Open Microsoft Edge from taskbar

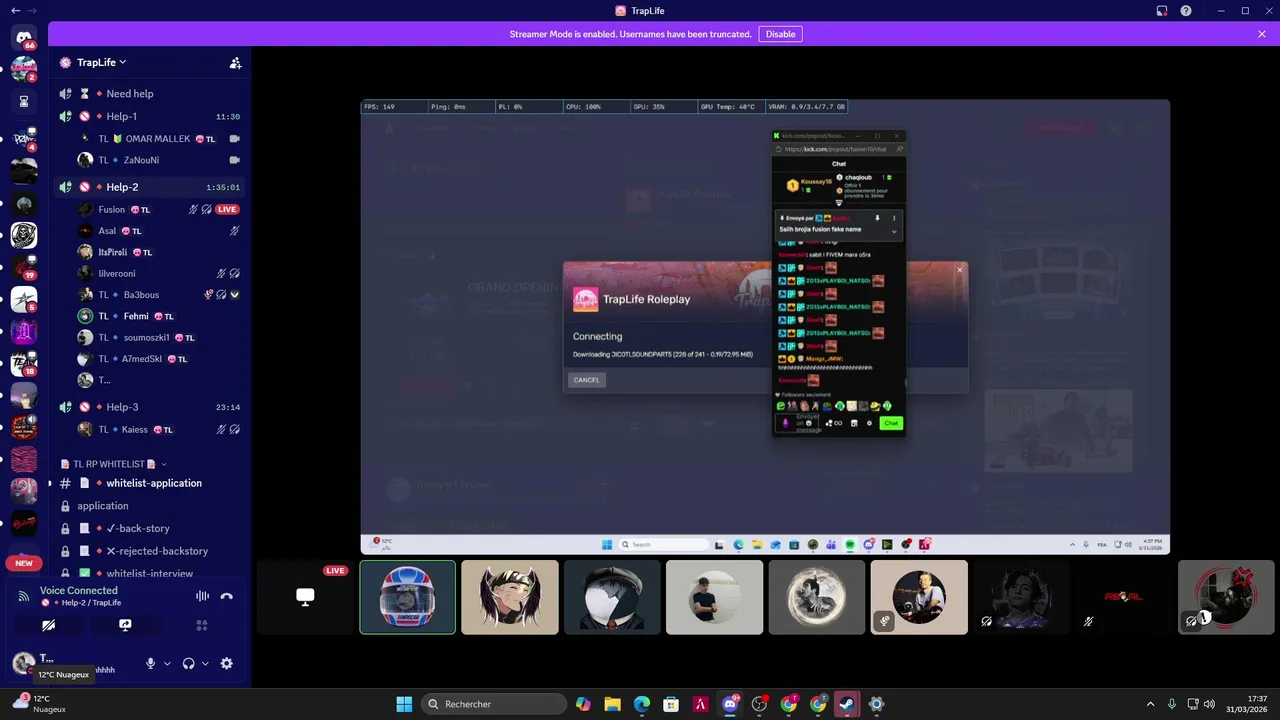click(x=642, y=704)
